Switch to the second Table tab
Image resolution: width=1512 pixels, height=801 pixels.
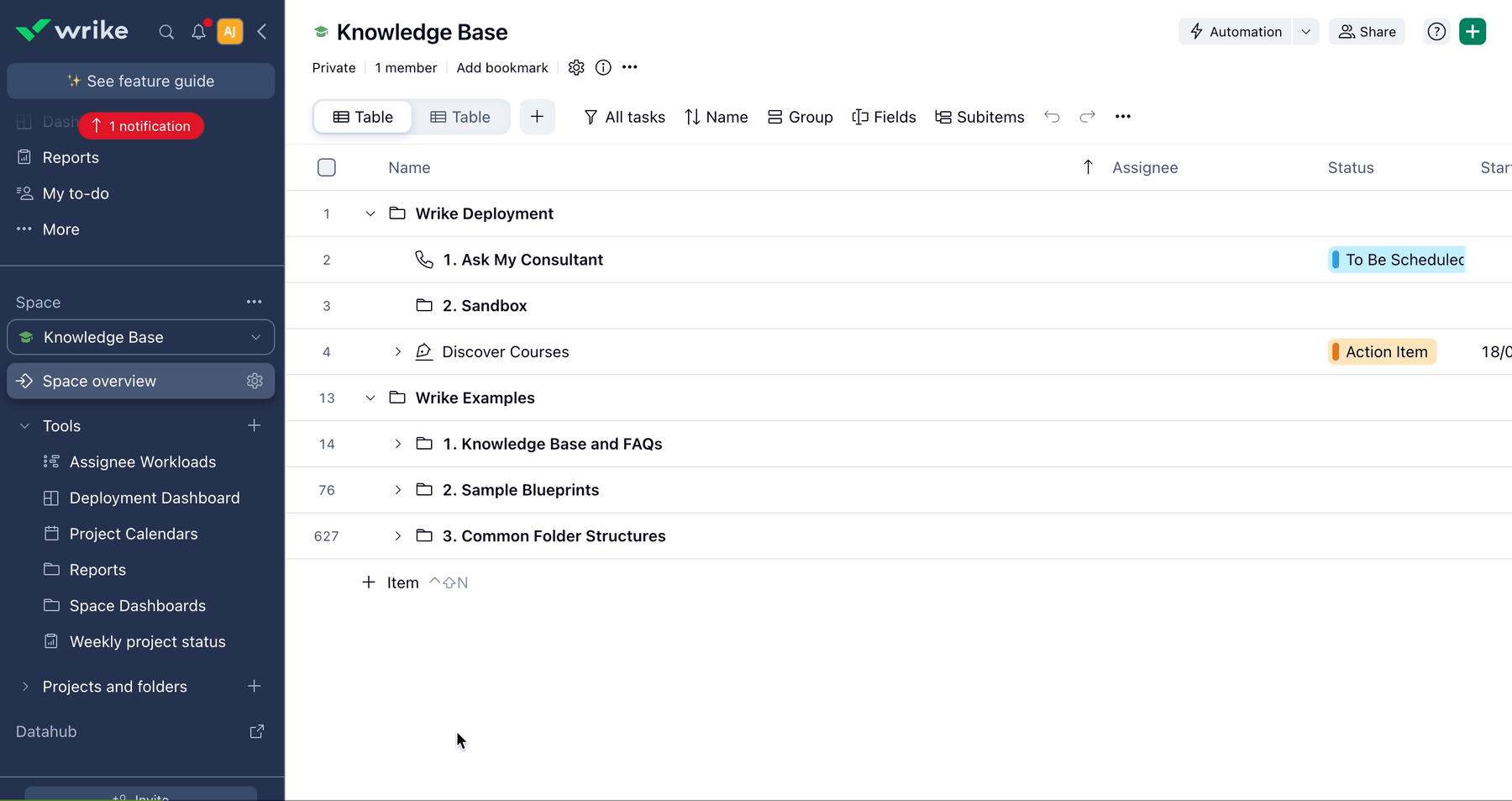460,117
